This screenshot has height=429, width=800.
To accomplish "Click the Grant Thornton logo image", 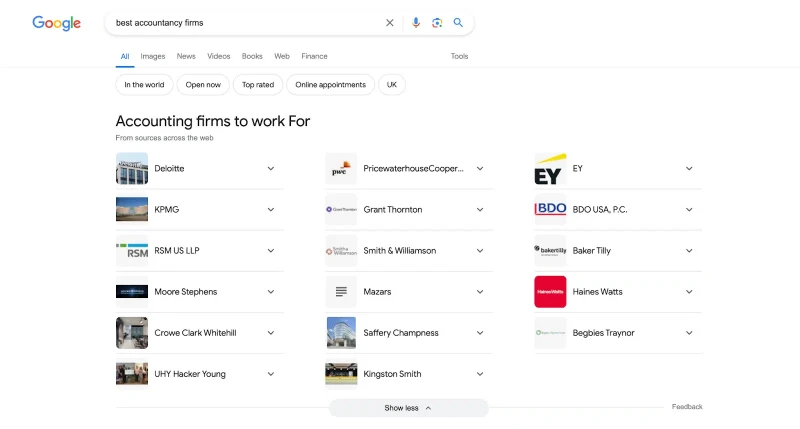I will pyautogui.click(x=341, y=210).
